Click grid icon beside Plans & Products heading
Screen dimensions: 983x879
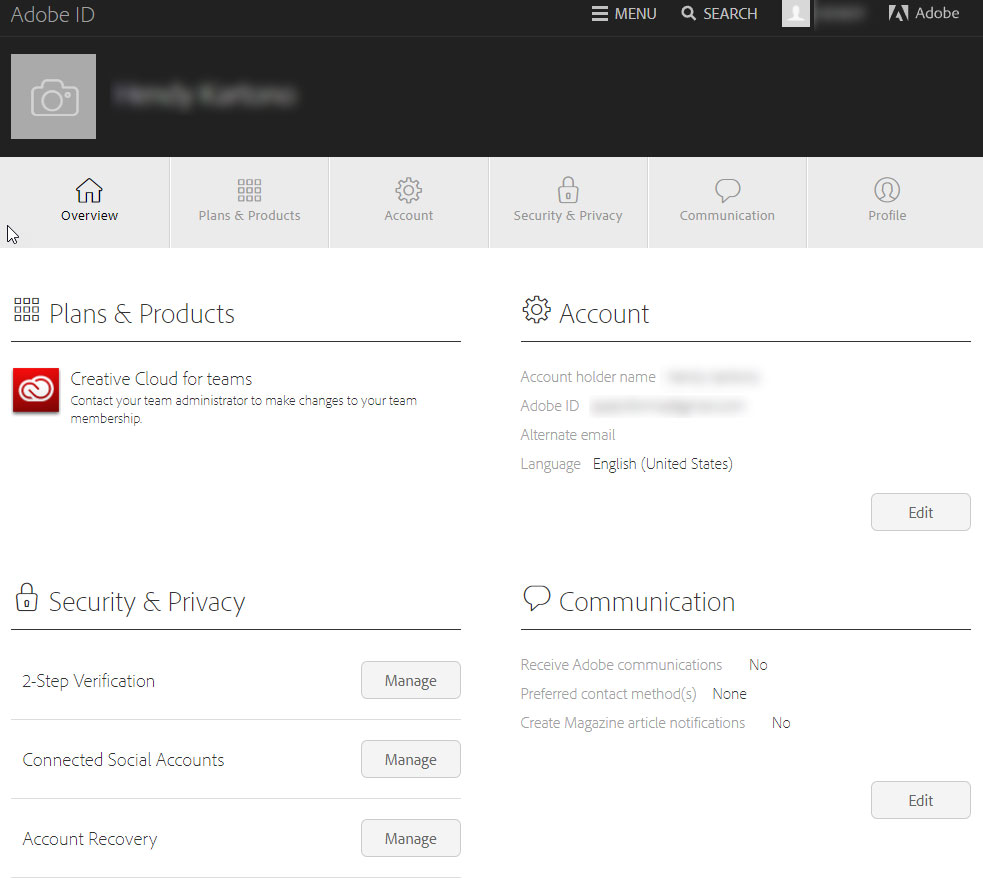(26, 310)
